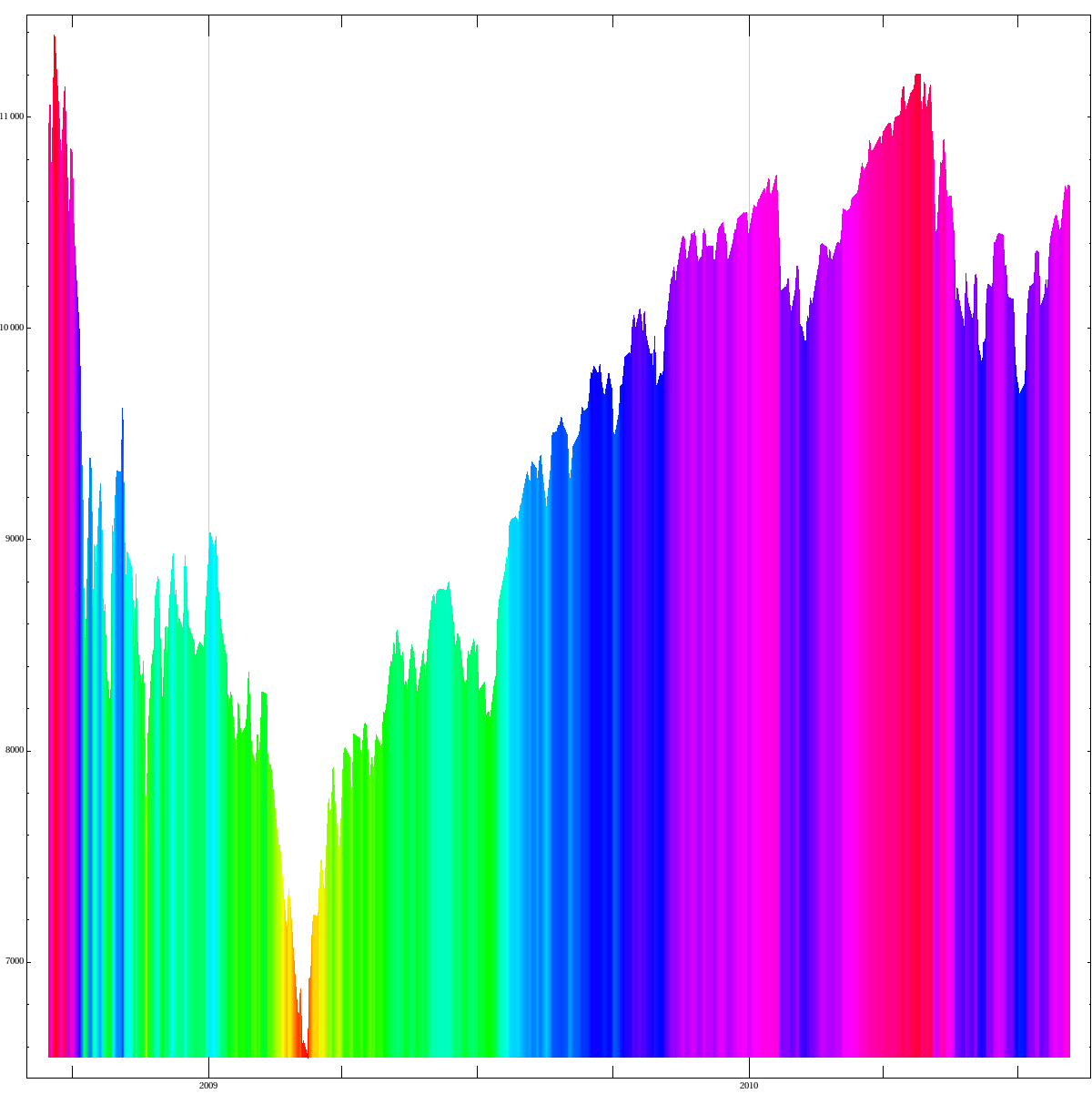Click the 10 000 y-axis label
Image resolution: width=1092 pixels, height=1094 pixels.
point(12,328)
